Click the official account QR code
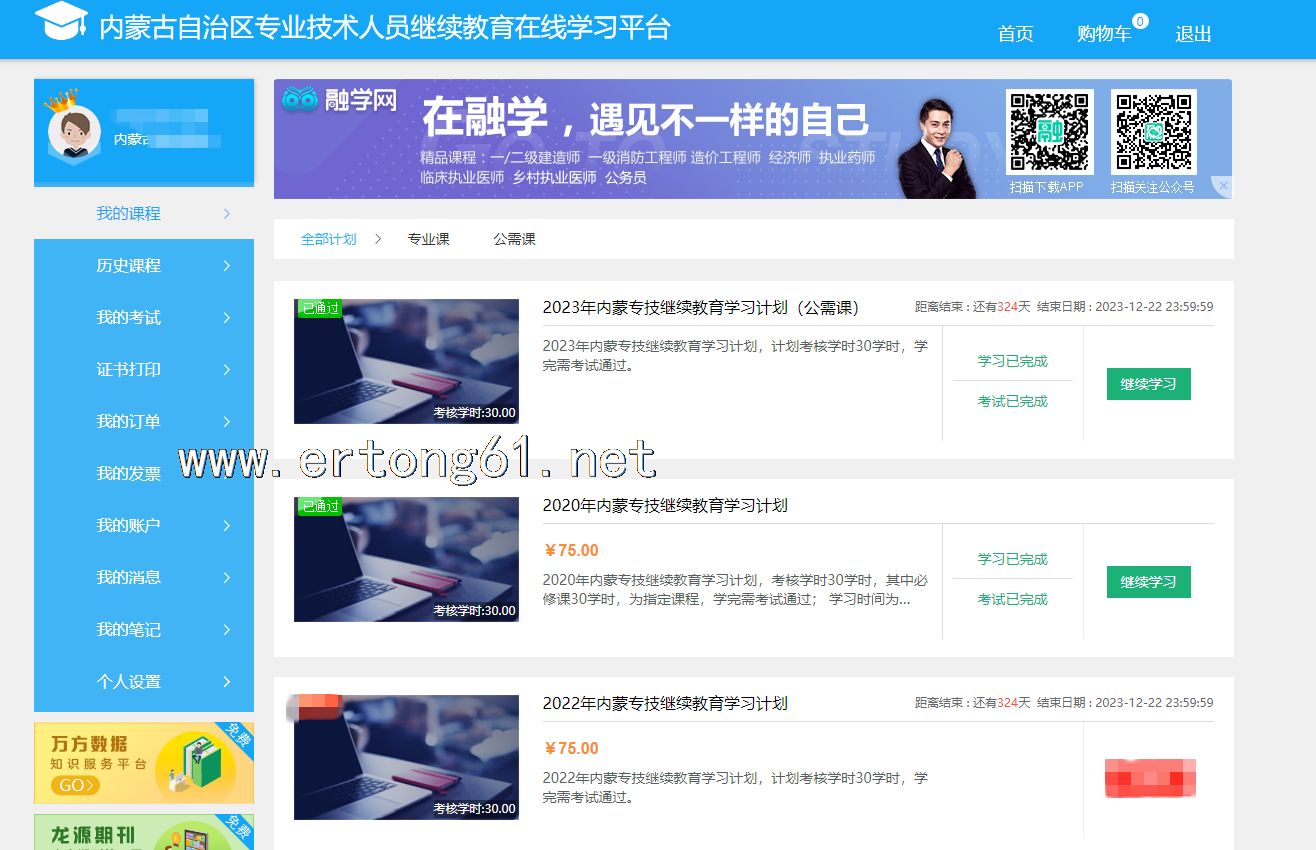Viewport: 1316px width, 850px height. pyautogui.click(x=1153, y=132)
